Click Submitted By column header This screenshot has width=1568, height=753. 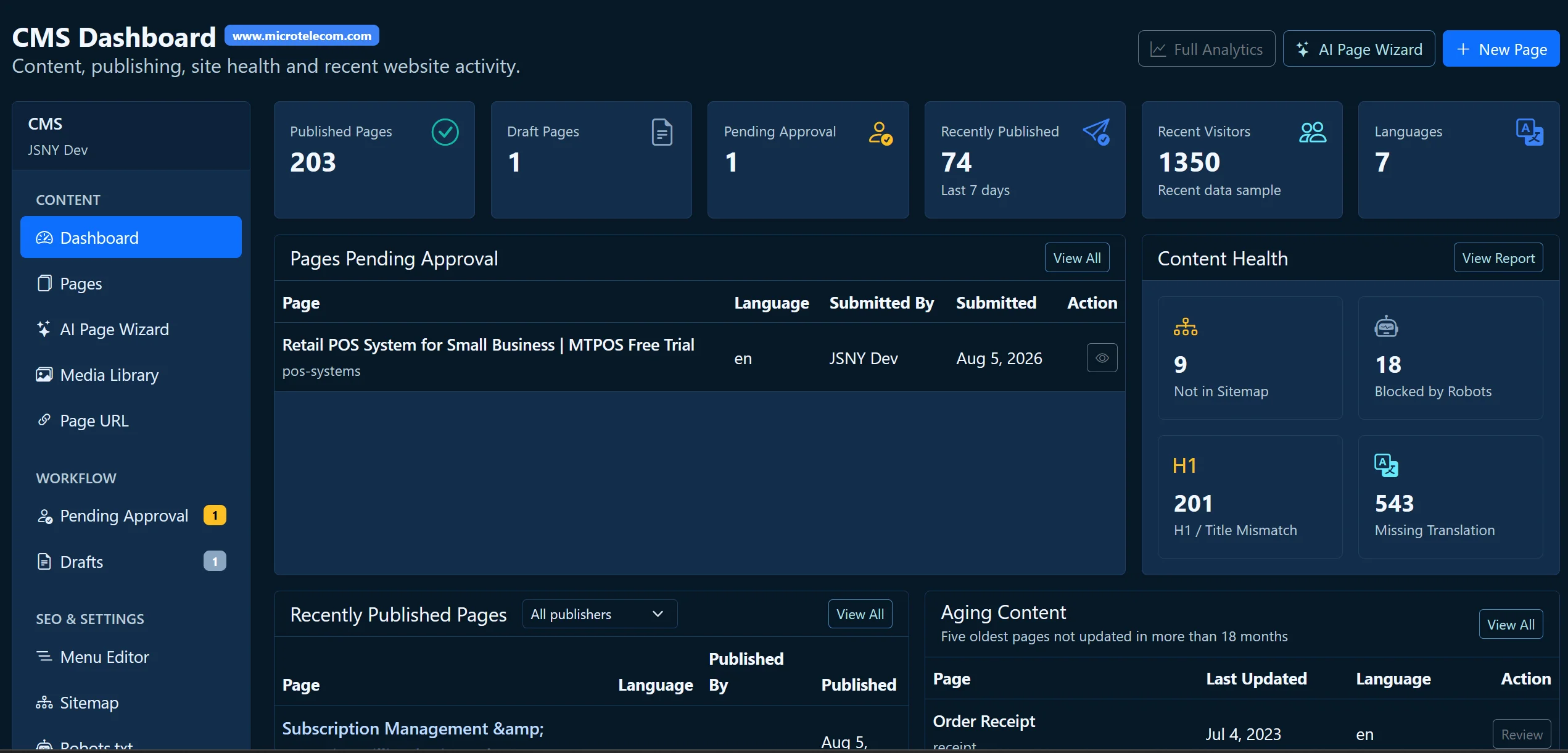881,302
